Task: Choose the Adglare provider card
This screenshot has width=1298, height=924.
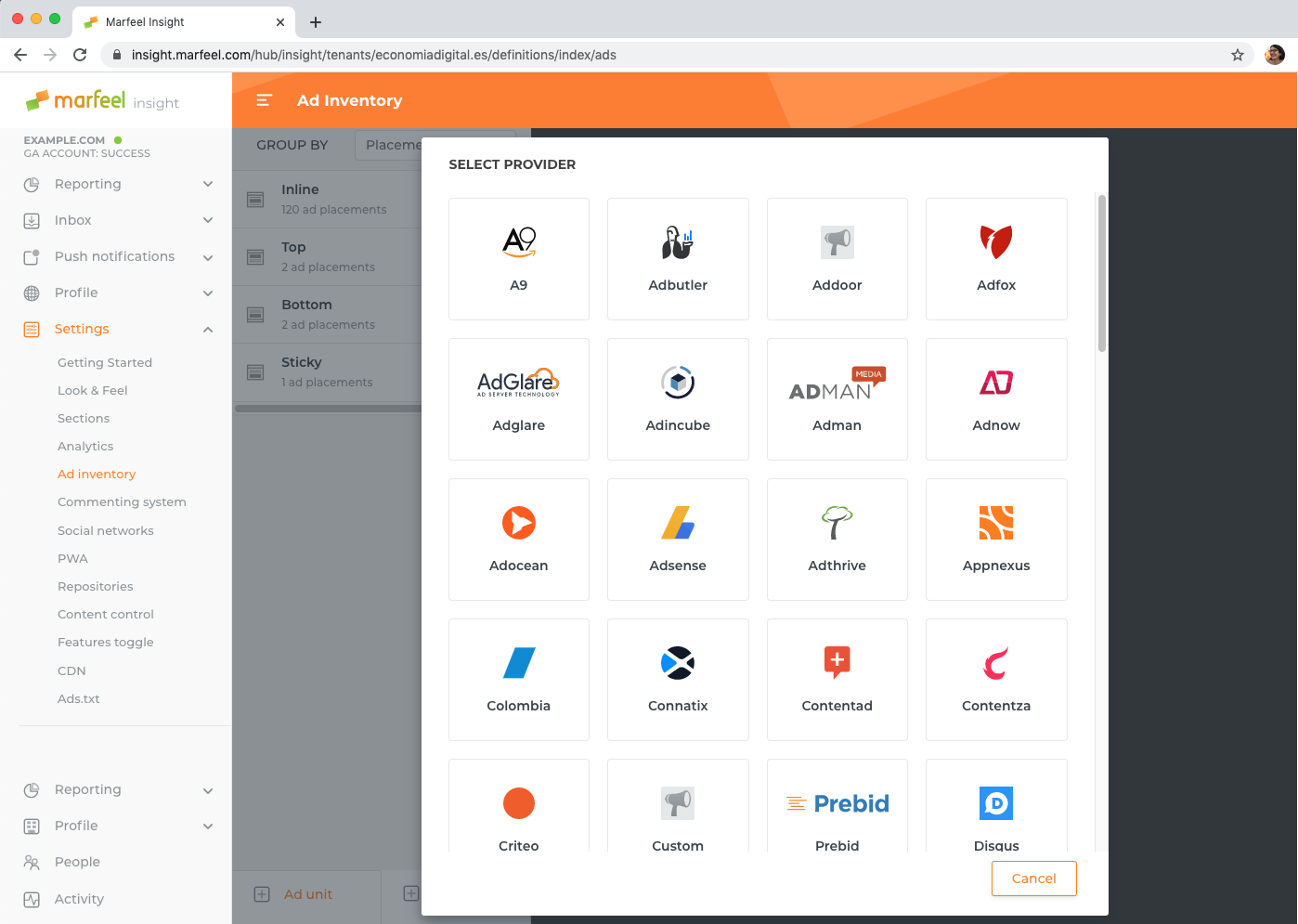Action: [519, 399]
